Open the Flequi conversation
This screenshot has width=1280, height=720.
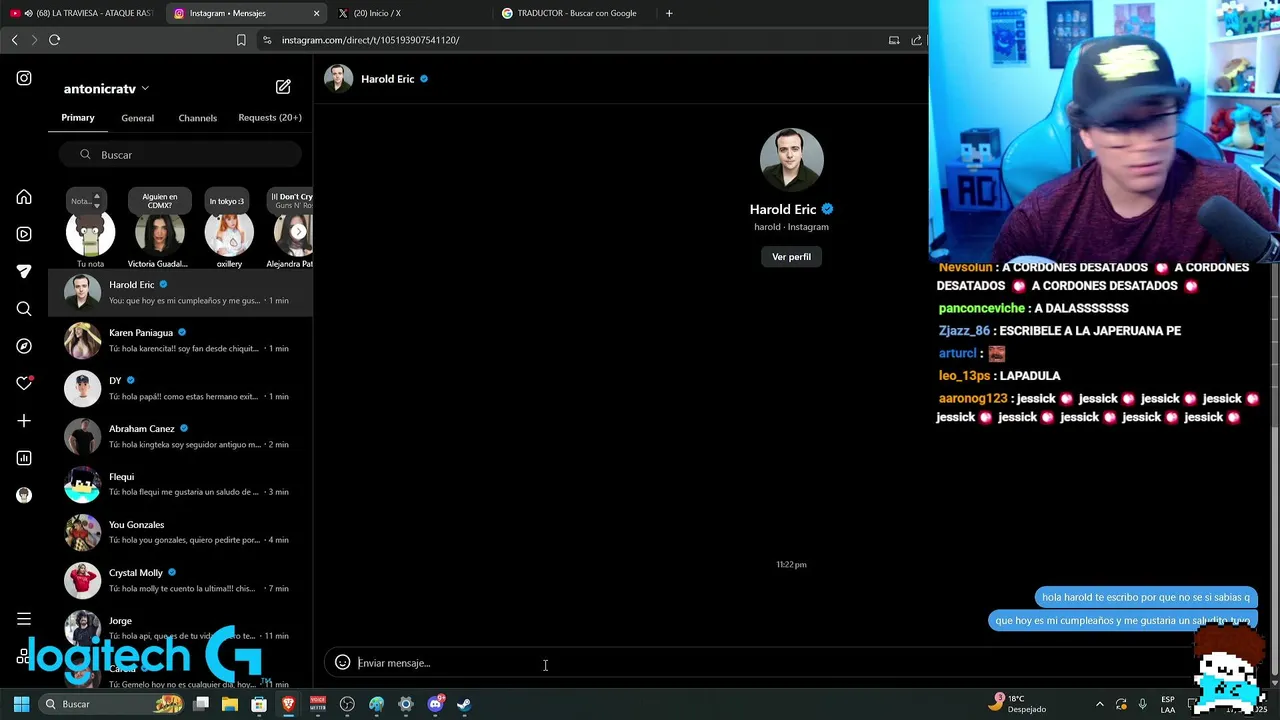tap(180, 484)
